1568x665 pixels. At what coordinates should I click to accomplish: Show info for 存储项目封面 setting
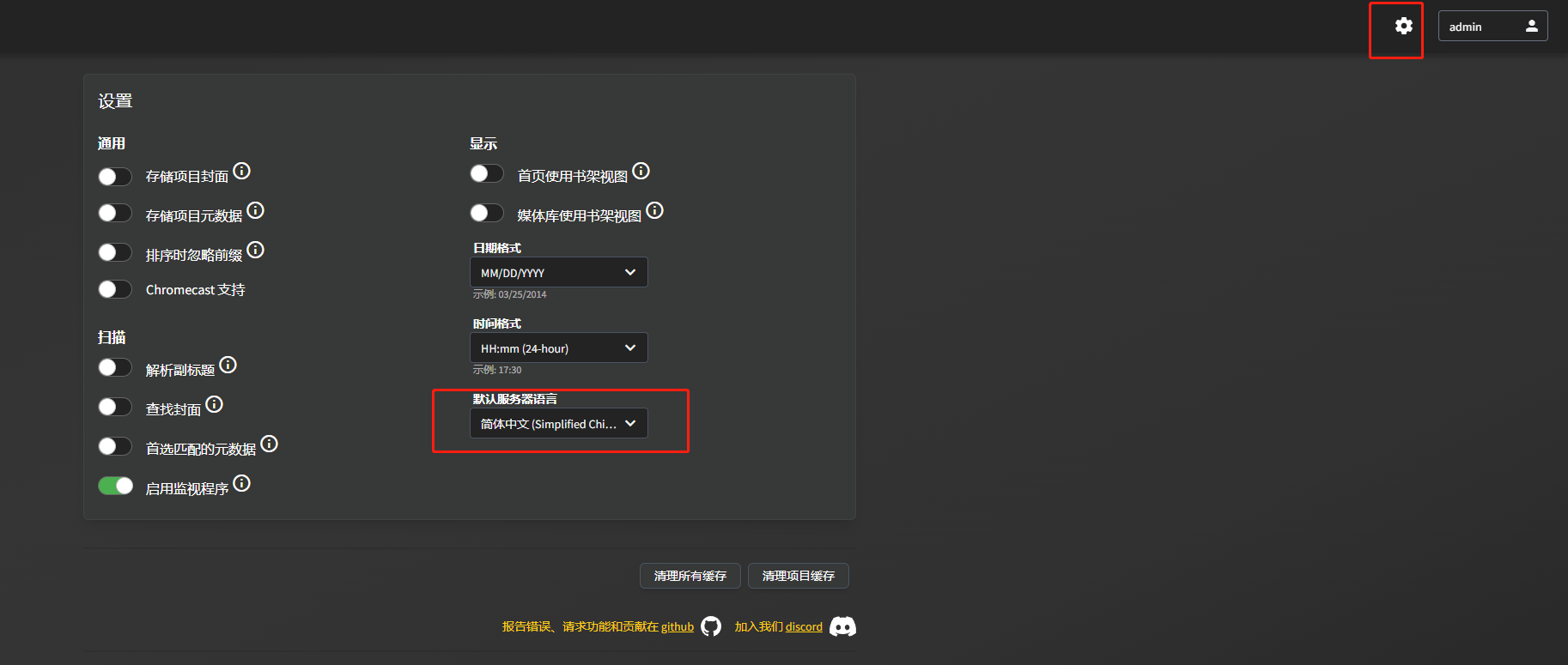pyautogui.click(x=242, y=171)
